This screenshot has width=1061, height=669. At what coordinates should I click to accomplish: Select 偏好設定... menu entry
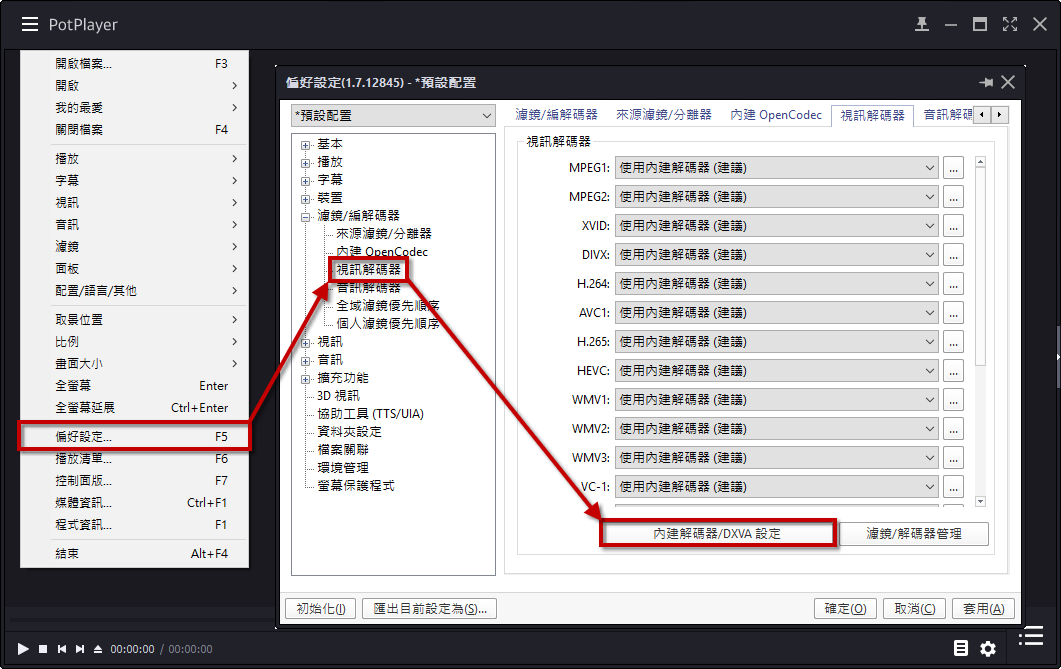pyautogui.click(x=135, y=437)
